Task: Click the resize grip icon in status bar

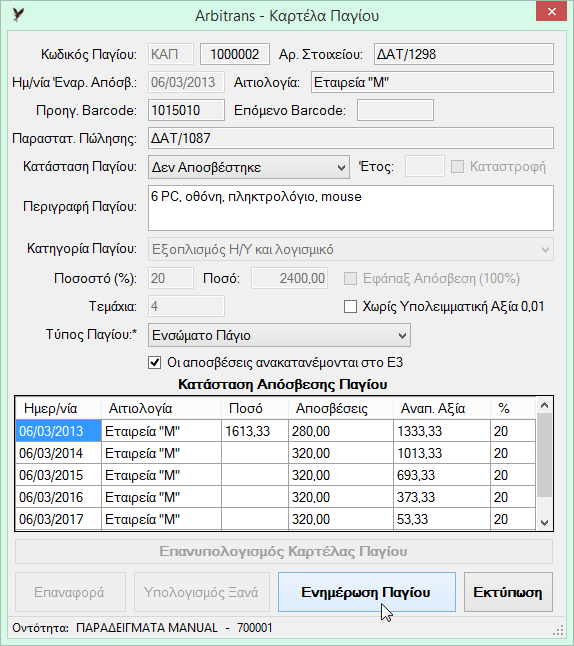Action: pos(558,630)
